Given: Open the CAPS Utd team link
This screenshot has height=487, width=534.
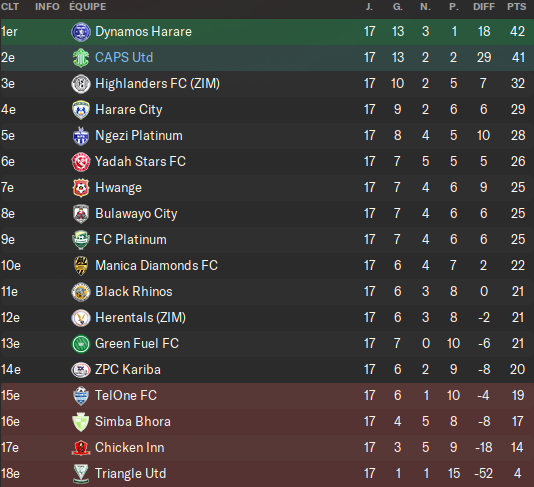Looking at the screenshot, I should [124, 57].
